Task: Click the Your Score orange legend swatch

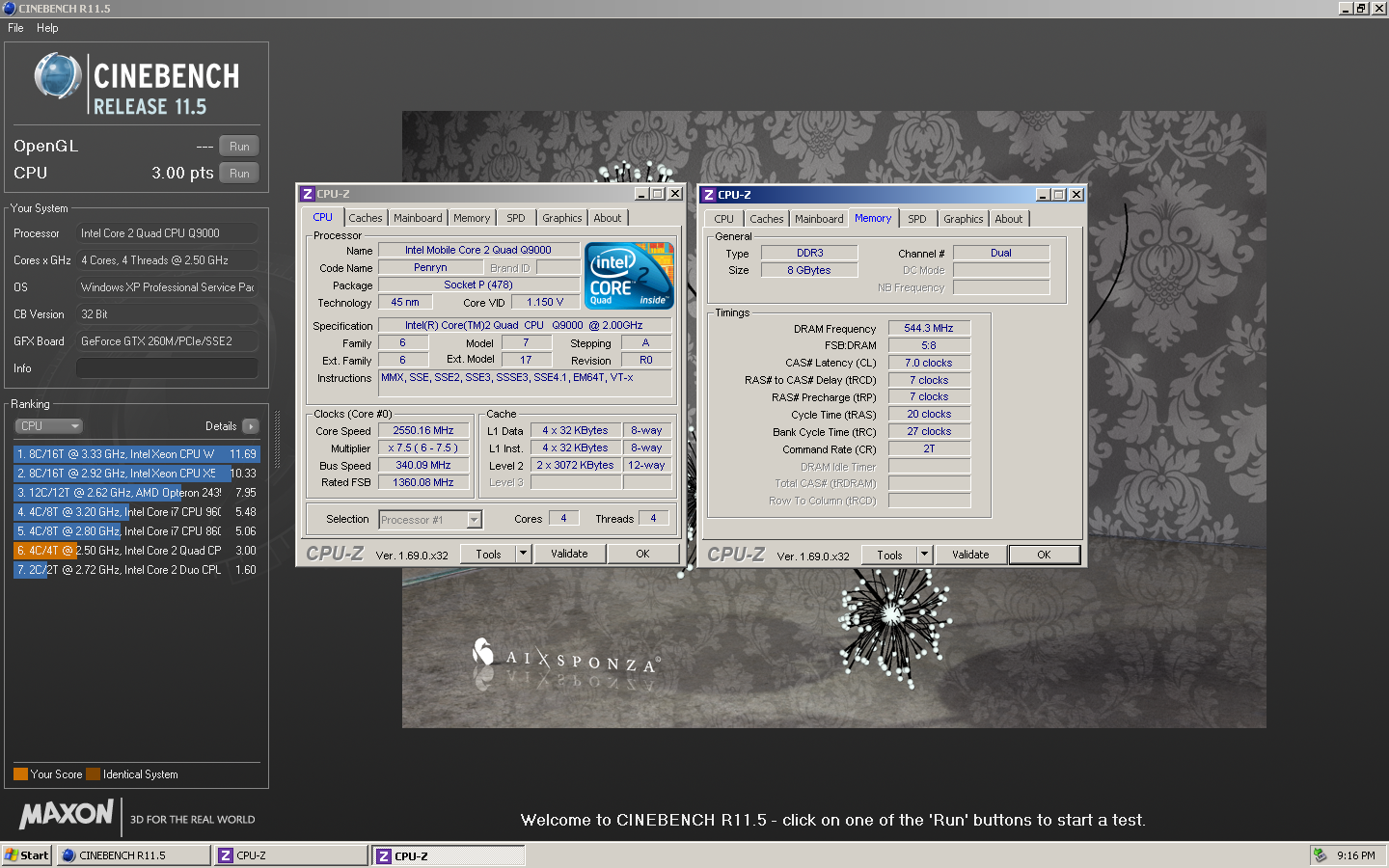Action: 20,774
